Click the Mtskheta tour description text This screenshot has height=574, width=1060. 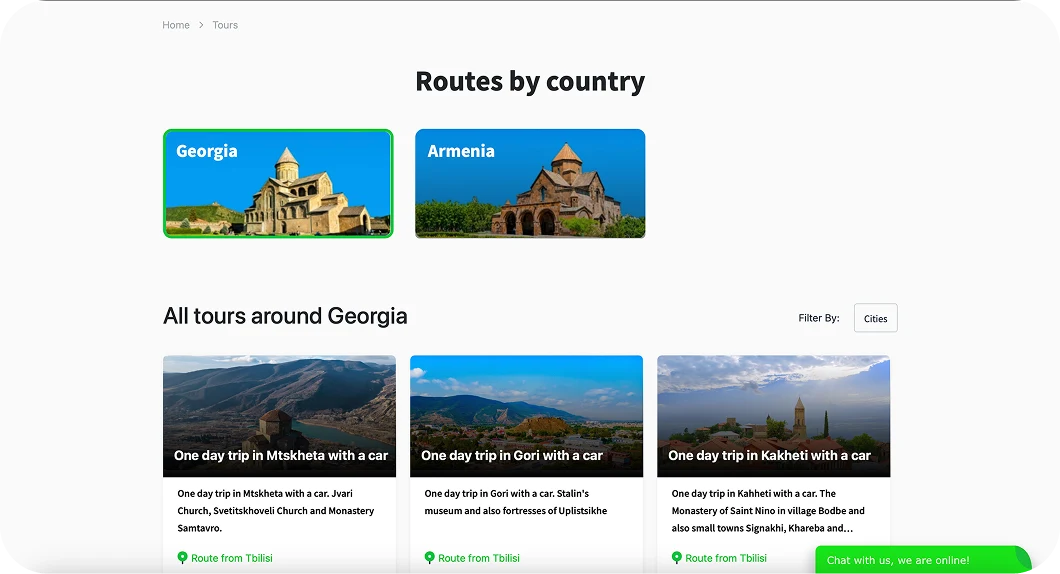[275, 510]
